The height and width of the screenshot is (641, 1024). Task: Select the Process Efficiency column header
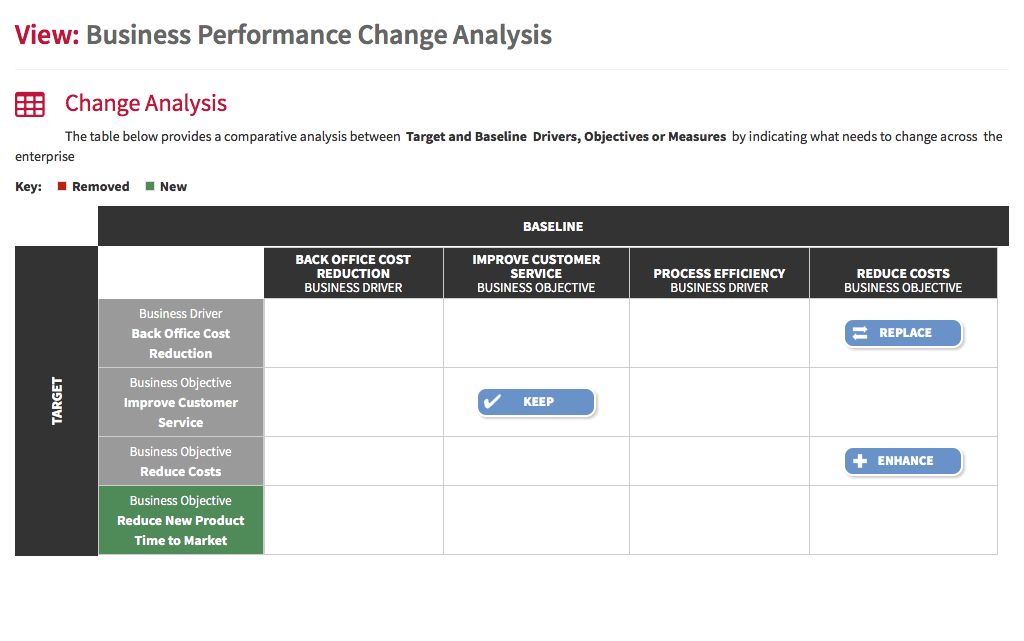coord(719,273)
